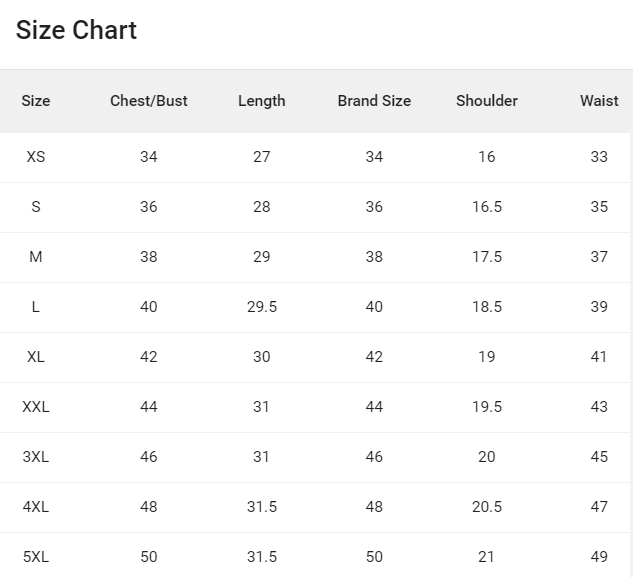Click the S size row label
This screenshot has height=577, width=633.
(x=36, y=207)
